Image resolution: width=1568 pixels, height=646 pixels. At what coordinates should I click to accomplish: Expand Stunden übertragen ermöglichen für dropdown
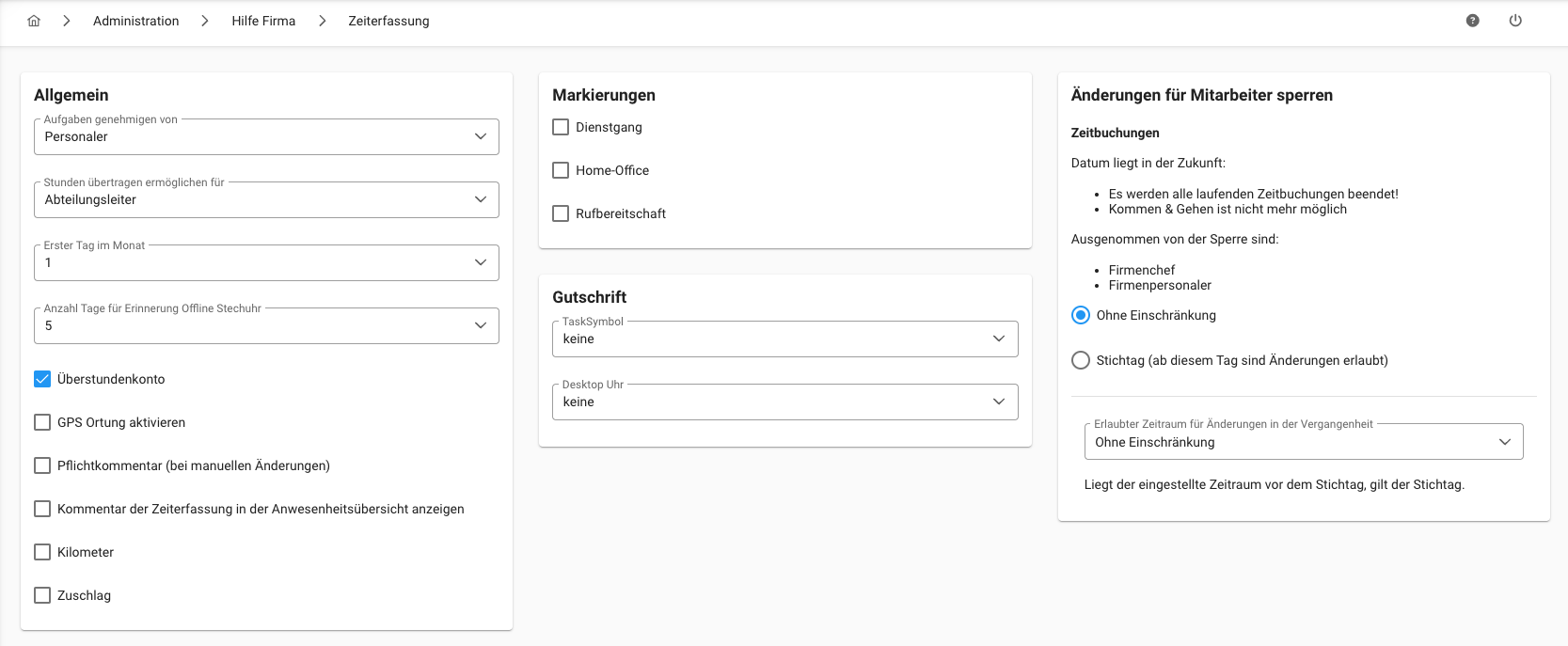point(266,200)
